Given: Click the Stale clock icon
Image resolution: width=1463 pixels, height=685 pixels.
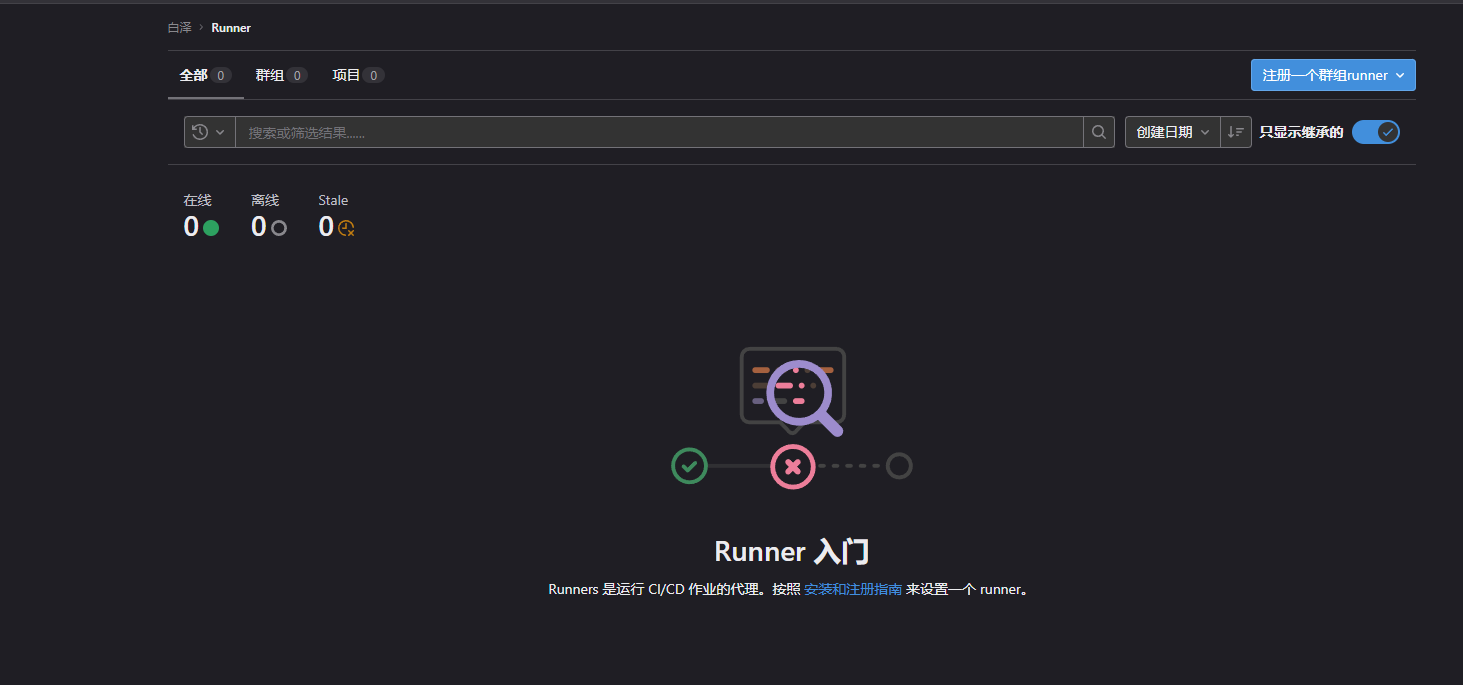Looking at the screenshot, I should click(346, 228).
